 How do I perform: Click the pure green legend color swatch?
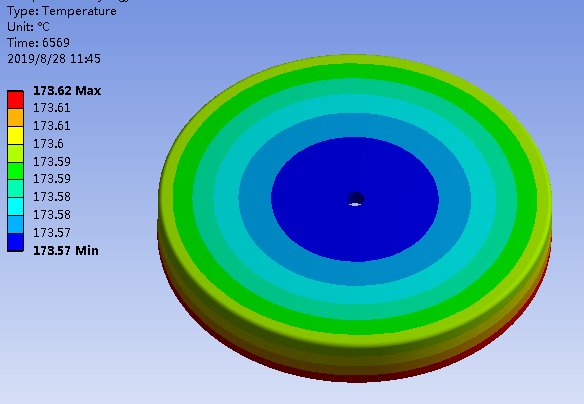[15, 171]
